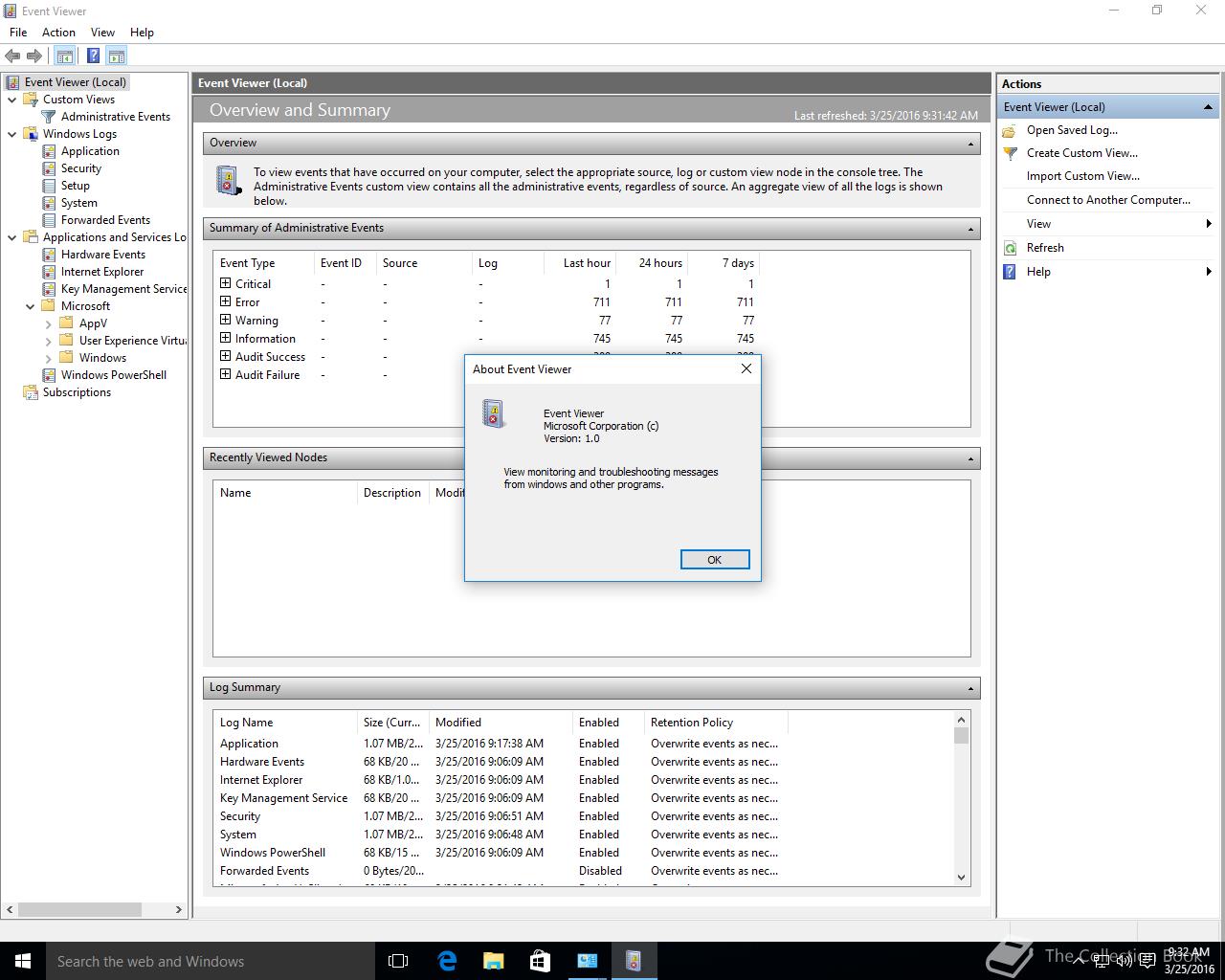Collapse Summary of Administrative Events section
1225x980 pixels.
coord(970,229)
